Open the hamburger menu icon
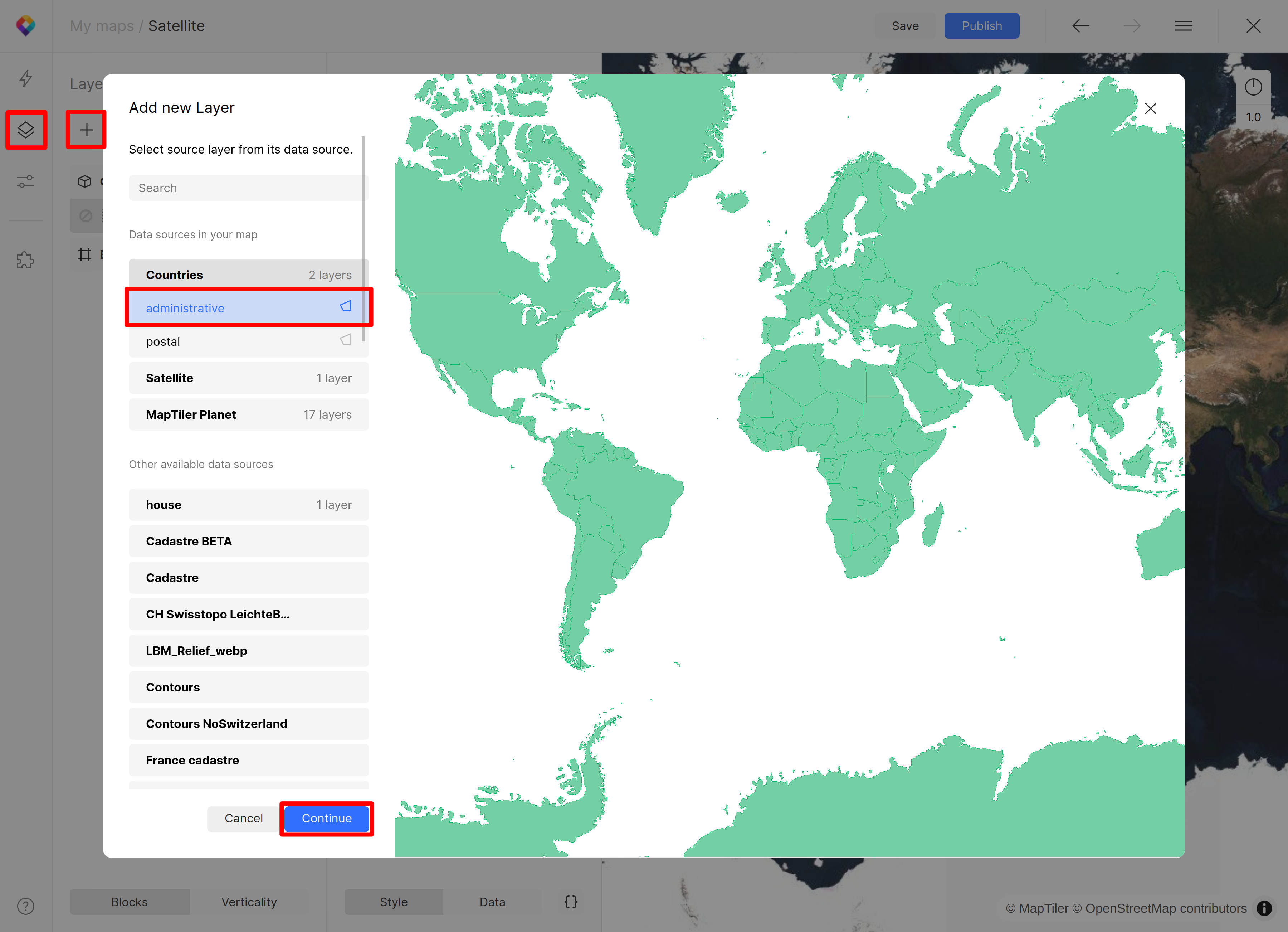 [x=1184, y=26]
